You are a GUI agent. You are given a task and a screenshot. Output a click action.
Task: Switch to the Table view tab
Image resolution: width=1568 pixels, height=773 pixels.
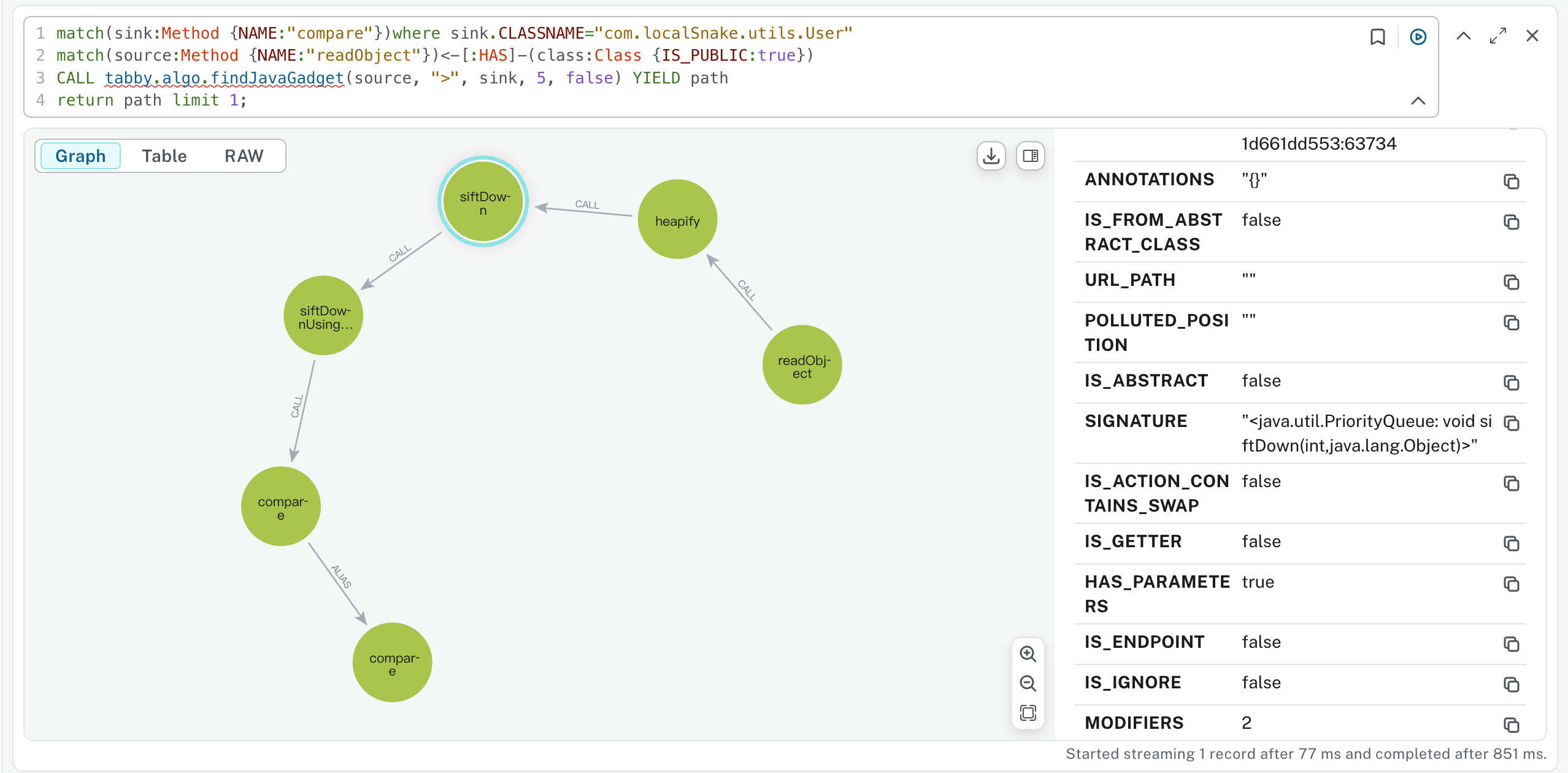pyautogui.click(x=164, y=156)
